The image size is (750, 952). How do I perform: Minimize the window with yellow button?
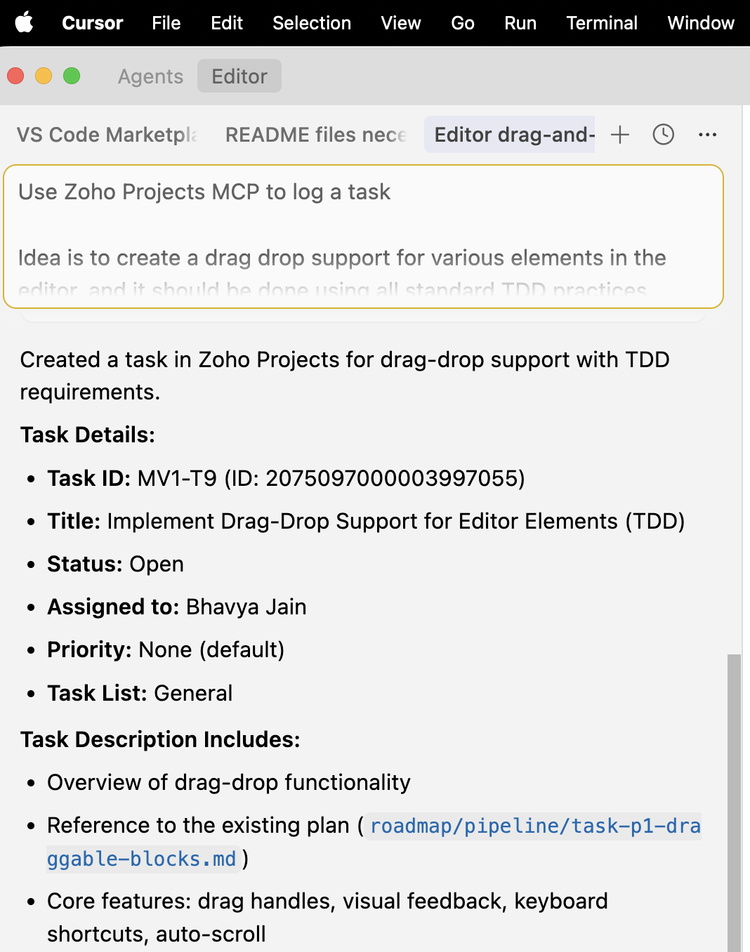[44, 76]
